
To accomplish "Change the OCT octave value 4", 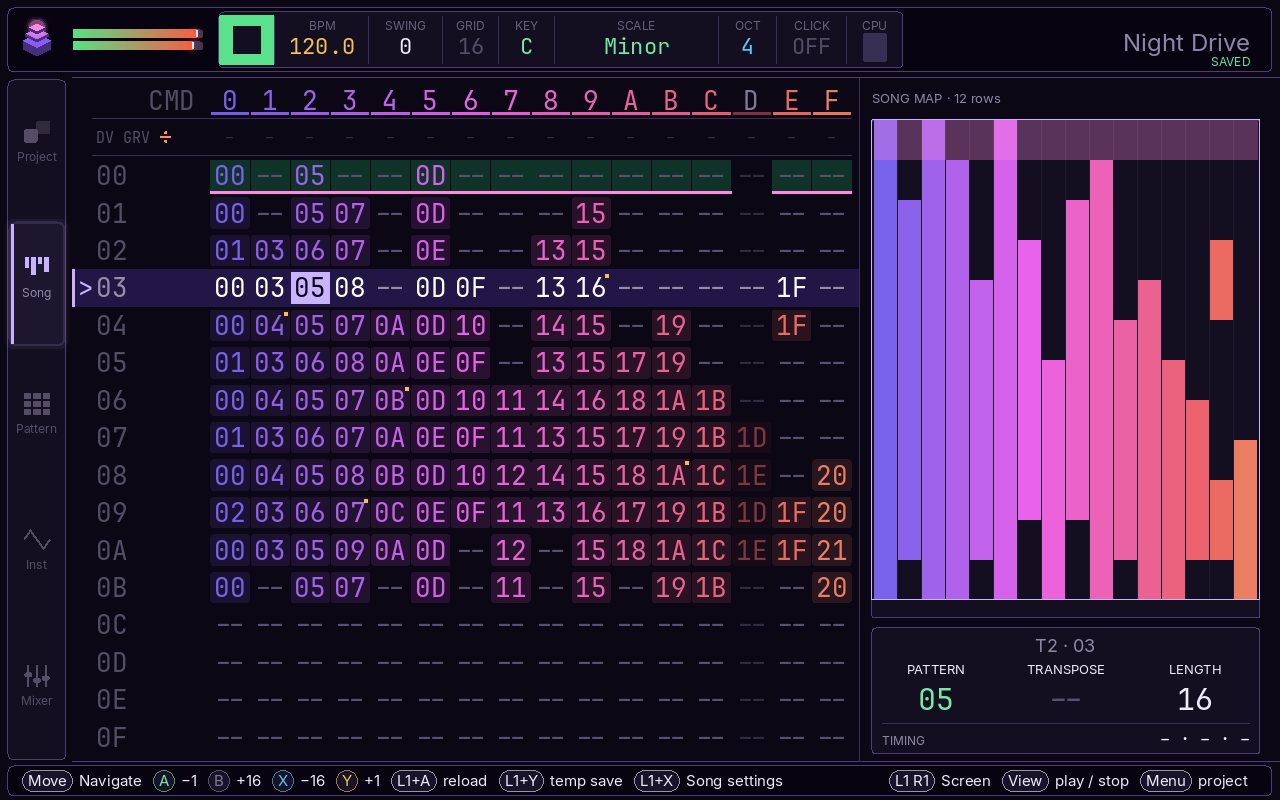I will coord(747,46).
